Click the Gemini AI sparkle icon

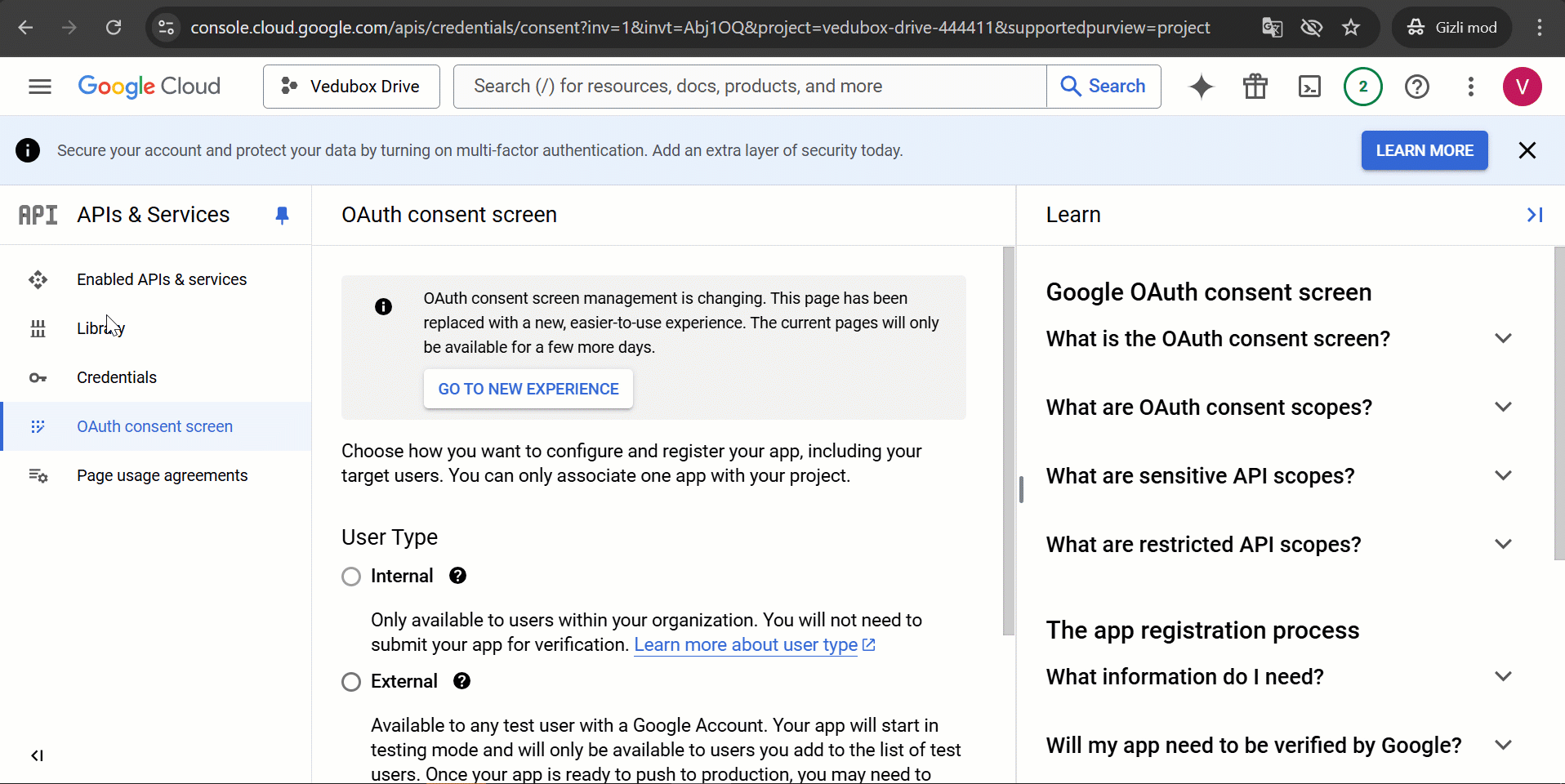pyautogui.click(x=1201, y=87)
